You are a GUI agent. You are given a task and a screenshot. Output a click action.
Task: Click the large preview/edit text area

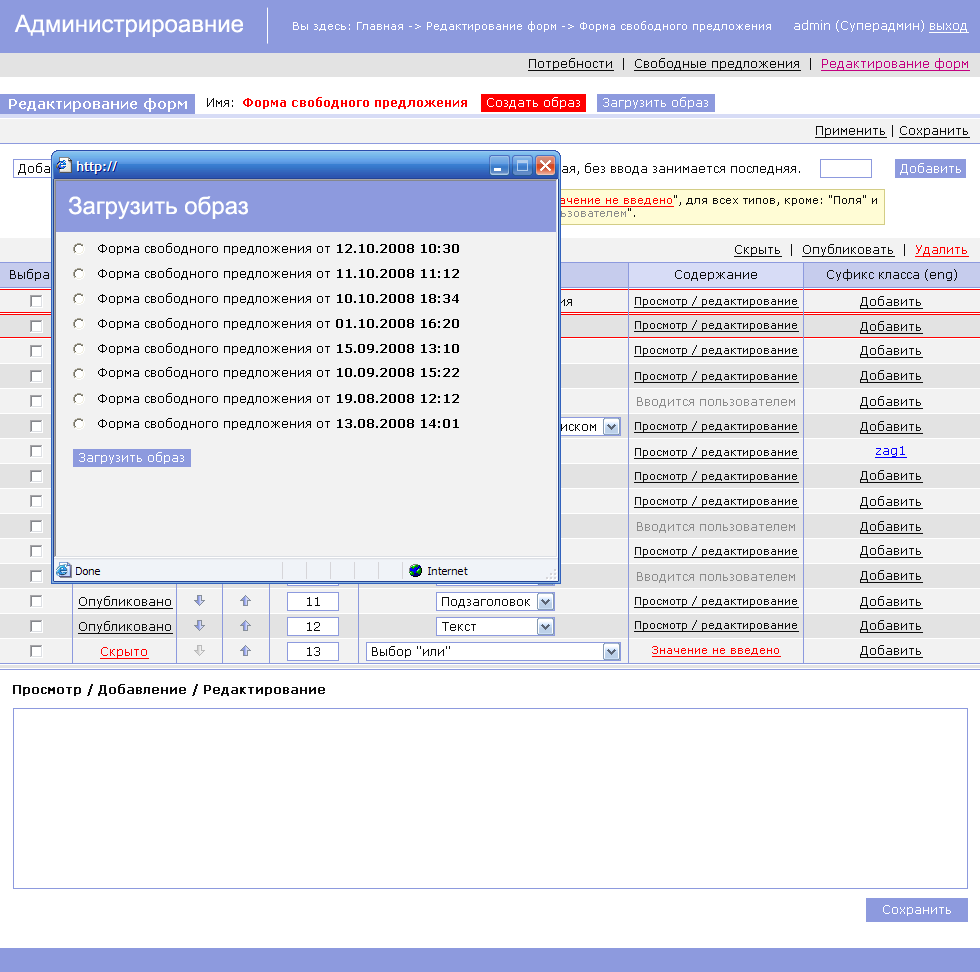coord(490,798)
